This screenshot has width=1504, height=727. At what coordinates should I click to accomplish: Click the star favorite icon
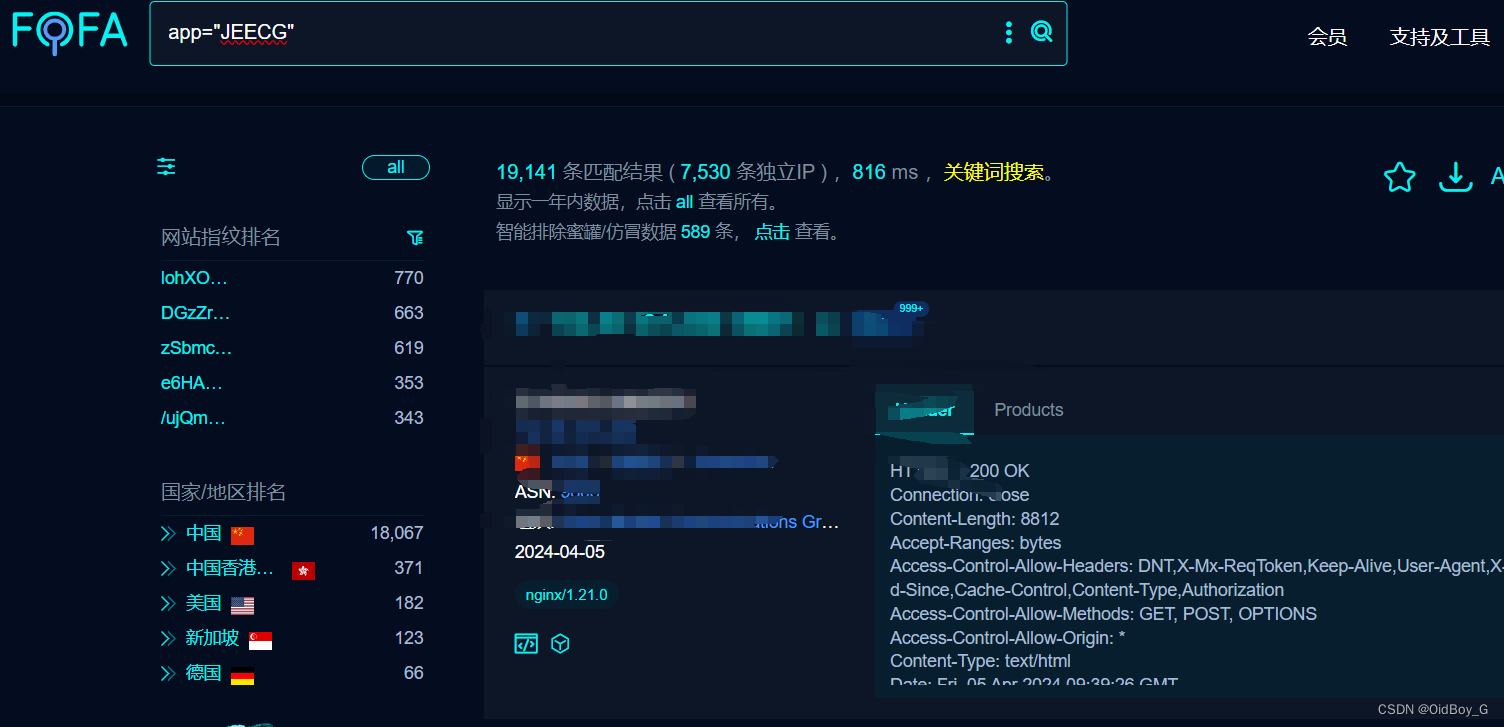click(1399, 177)
